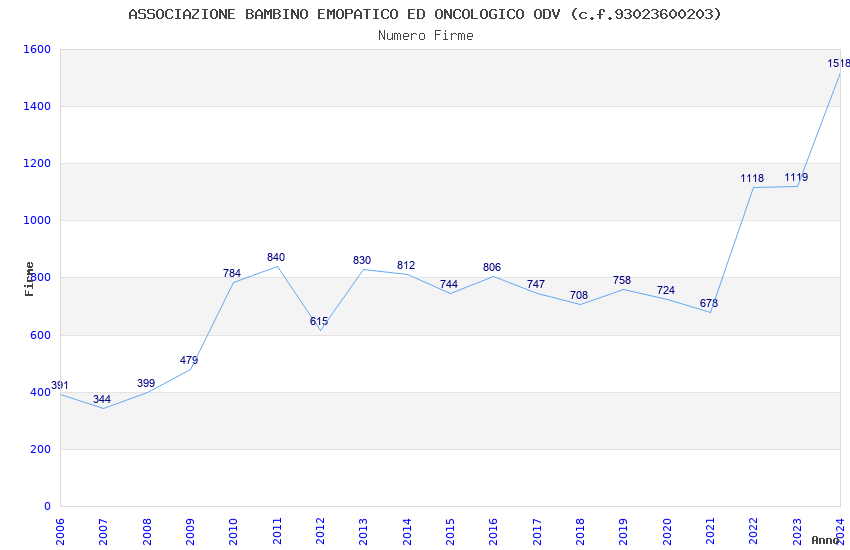Click the data label 747
Image resolution: width=850 pixels, height=550 pixels.
[536, 284]
